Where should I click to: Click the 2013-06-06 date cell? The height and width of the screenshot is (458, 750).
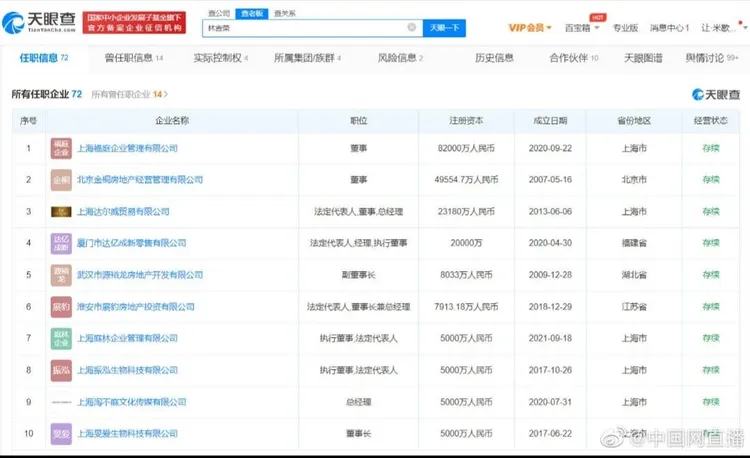click(x=550, y=212)
